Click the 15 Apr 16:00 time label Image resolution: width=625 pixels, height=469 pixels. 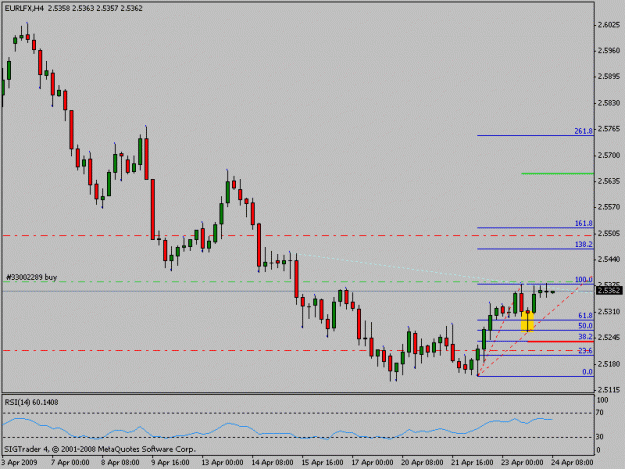pyautogui.click(x=322, y=462)
